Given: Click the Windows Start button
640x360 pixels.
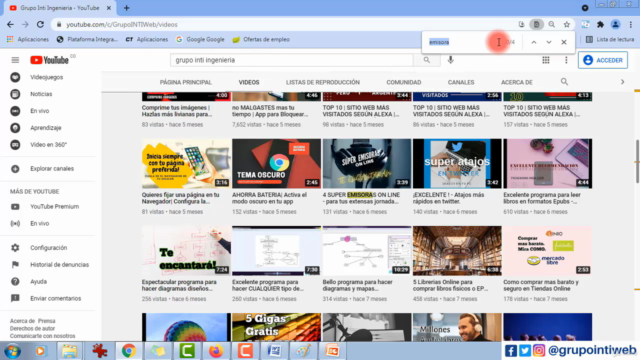Looking at the screenshot, I should point(12,351).
